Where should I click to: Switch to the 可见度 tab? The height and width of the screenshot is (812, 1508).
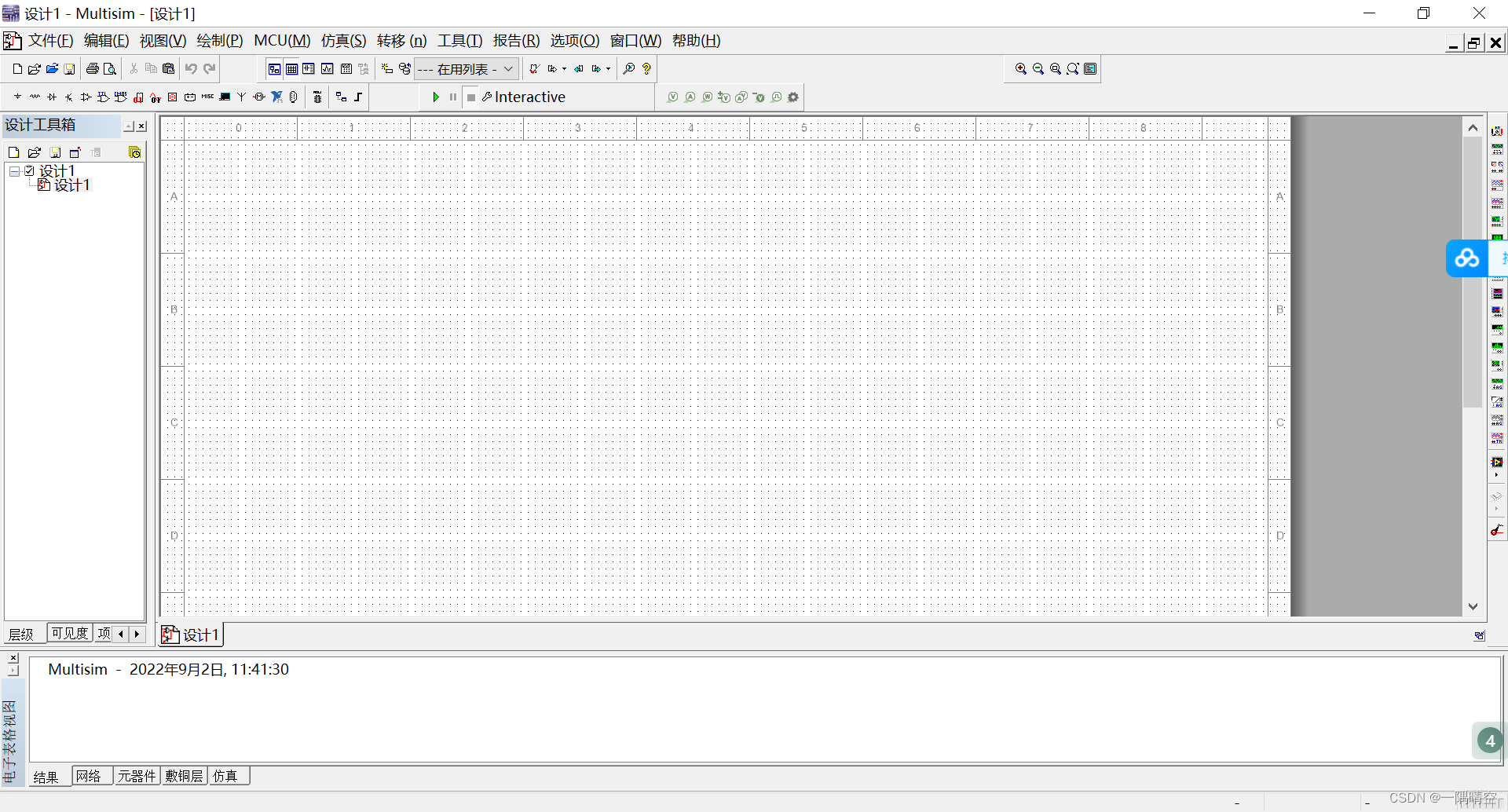point(70,633)
